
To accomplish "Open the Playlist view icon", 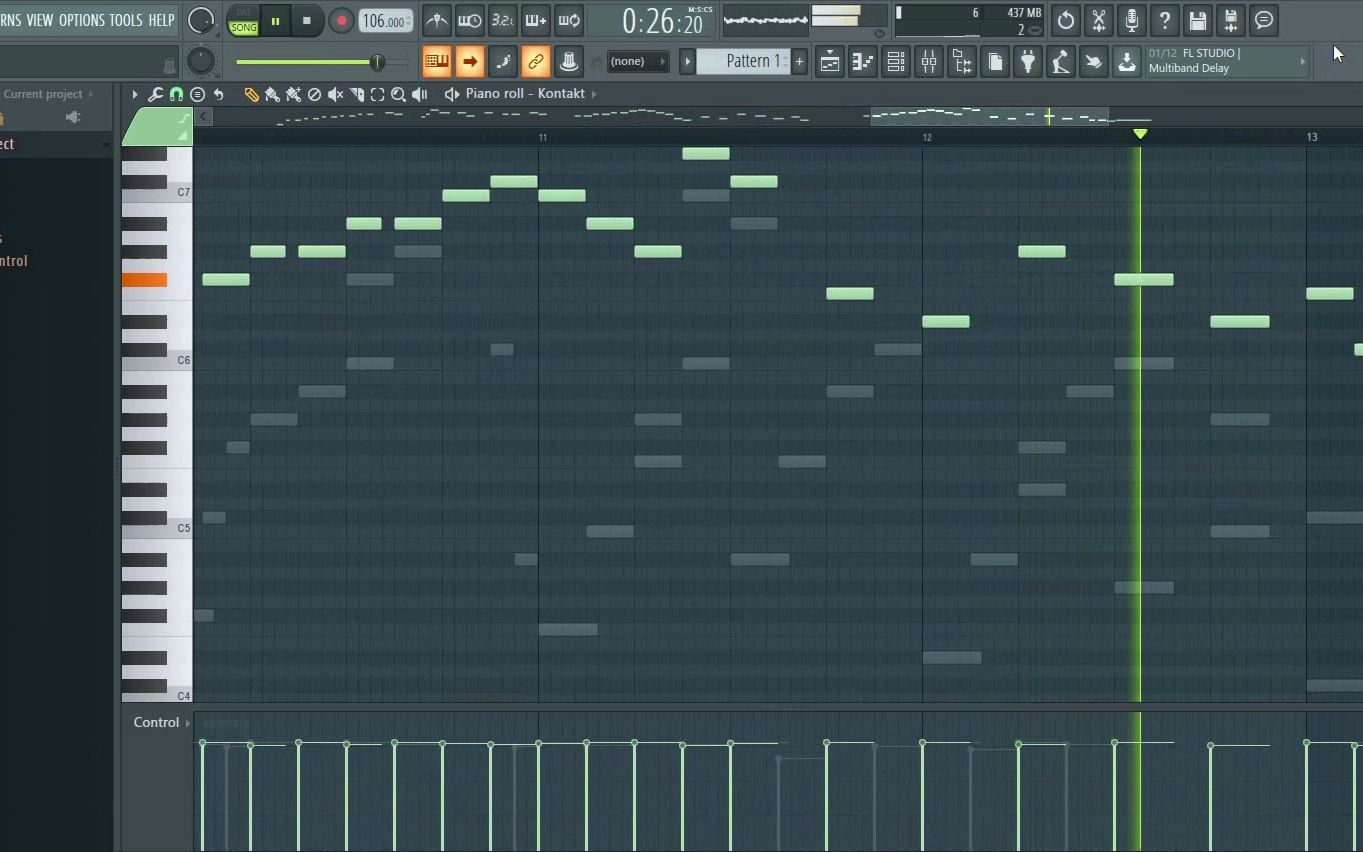I will [830, 62].
